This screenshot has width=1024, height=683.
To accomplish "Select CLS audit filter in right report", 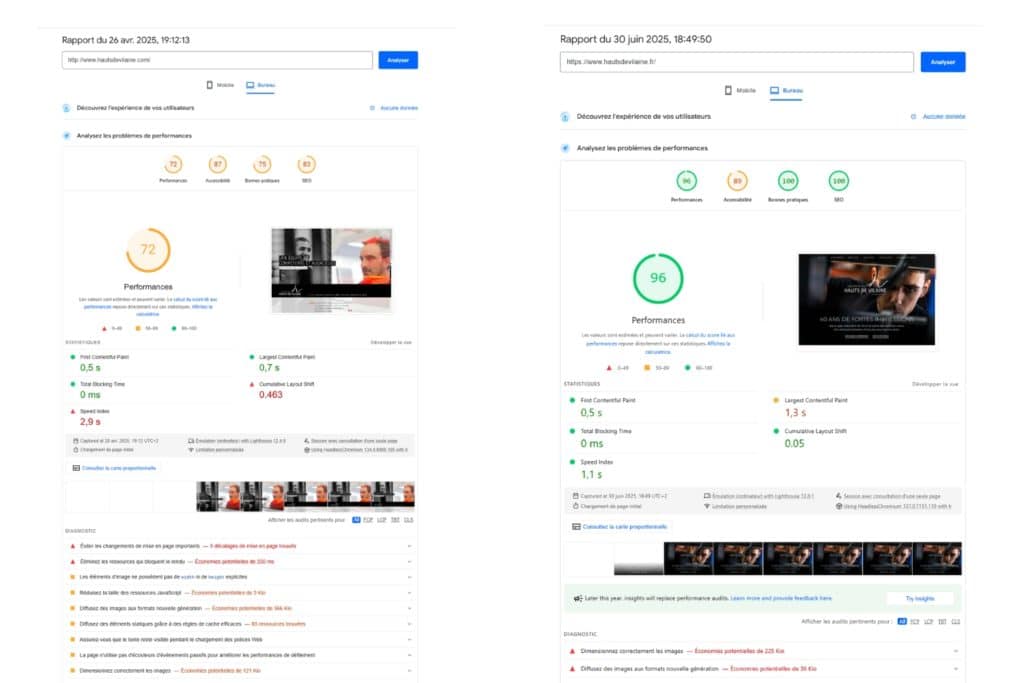I will point(956,622).
